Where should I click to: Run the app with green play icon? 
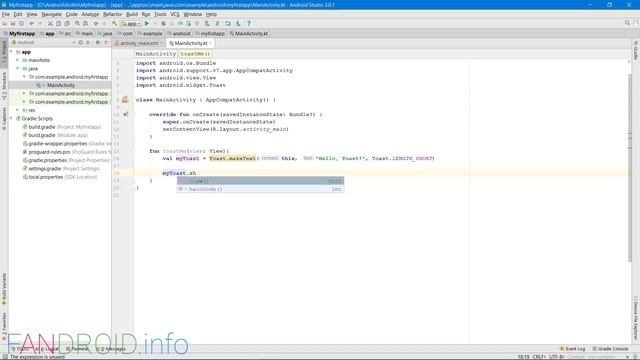(147, 24)
